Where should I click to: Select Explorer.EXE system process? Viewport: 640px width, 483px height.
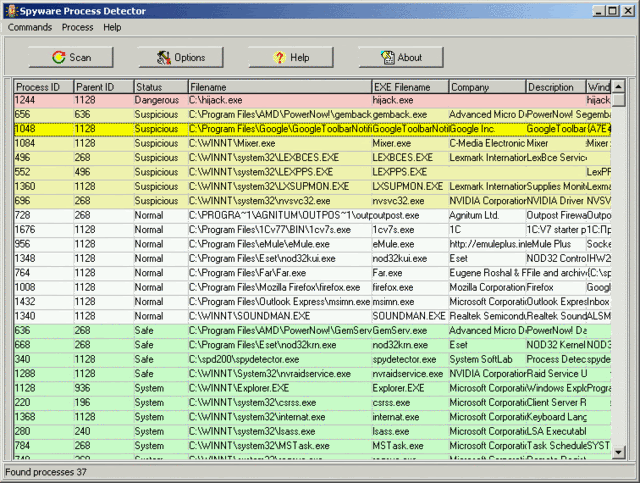coord(312,388)
